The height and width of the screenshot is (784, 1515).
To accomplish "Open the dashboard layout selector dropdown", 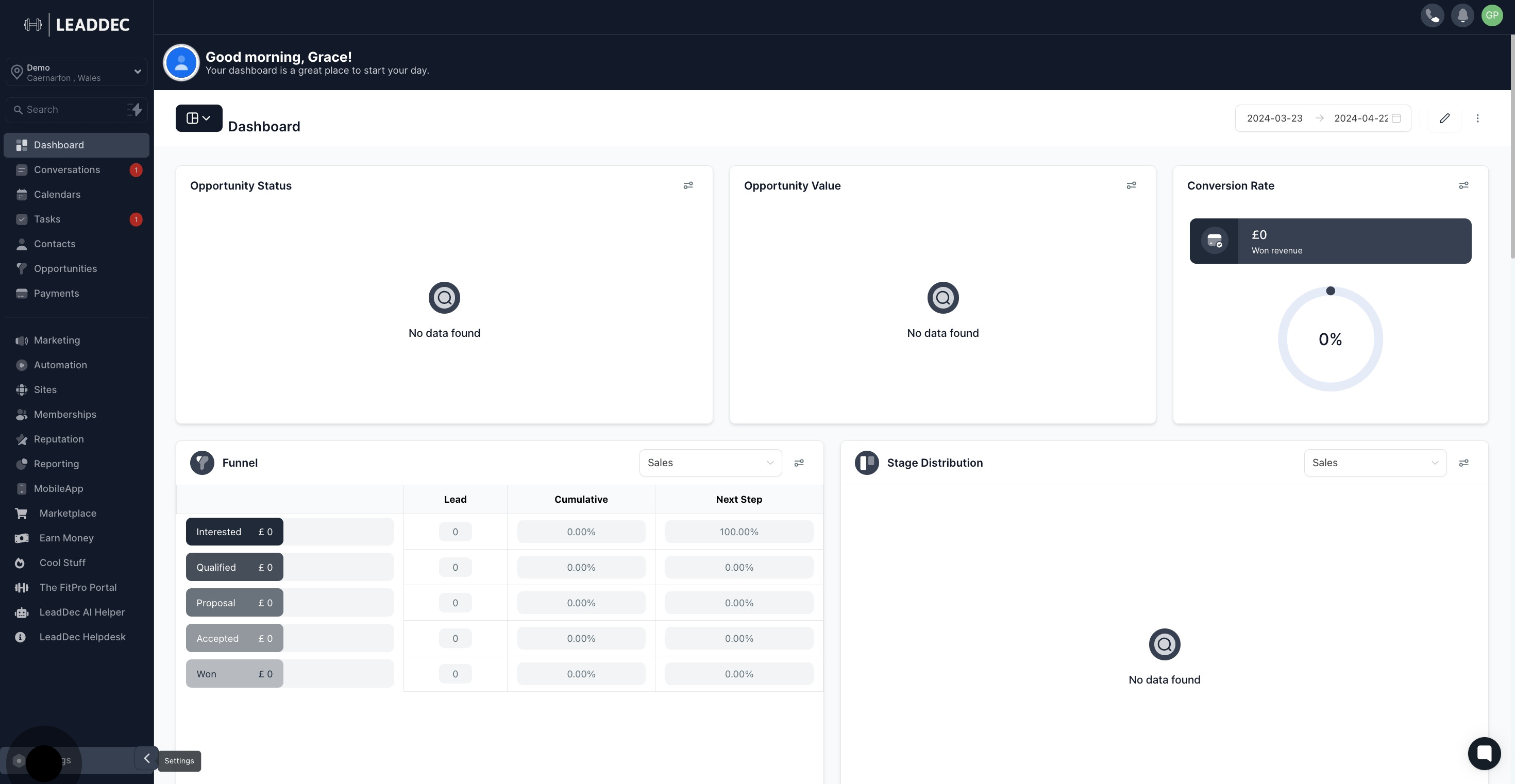I will 199,118.
